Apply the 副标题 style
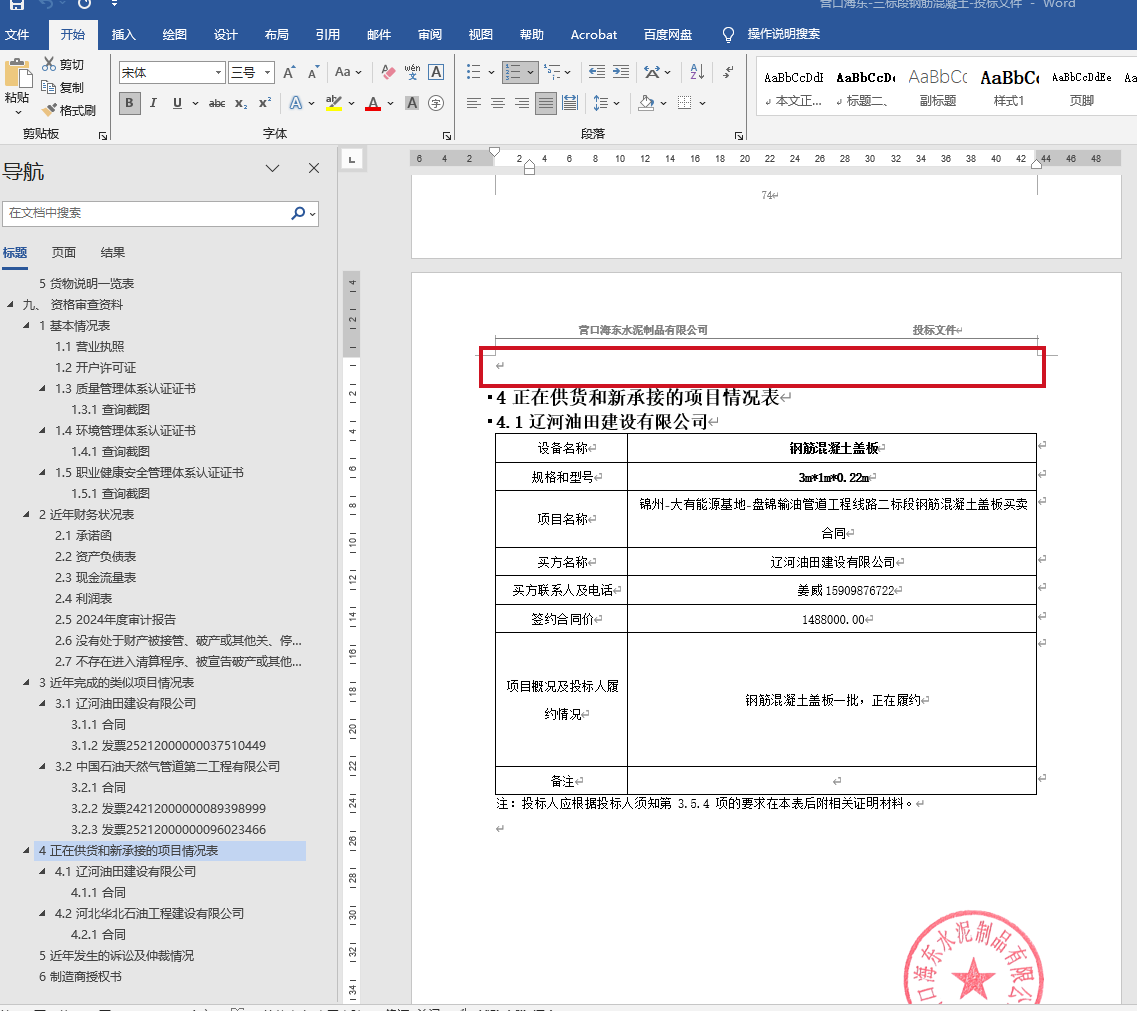The height and width of the screenshot is (1011, 1137). 938,87
